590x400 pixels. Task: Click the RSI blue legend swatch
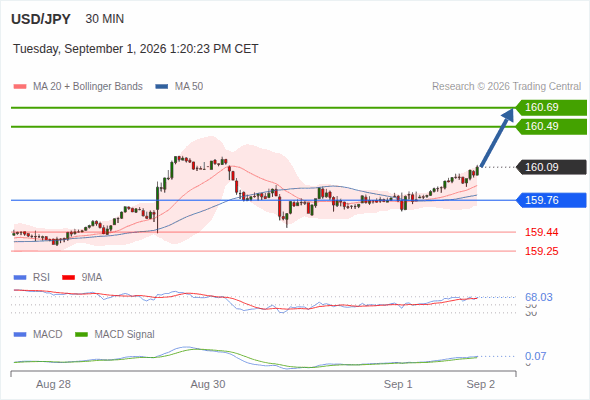tap(20, 278)
